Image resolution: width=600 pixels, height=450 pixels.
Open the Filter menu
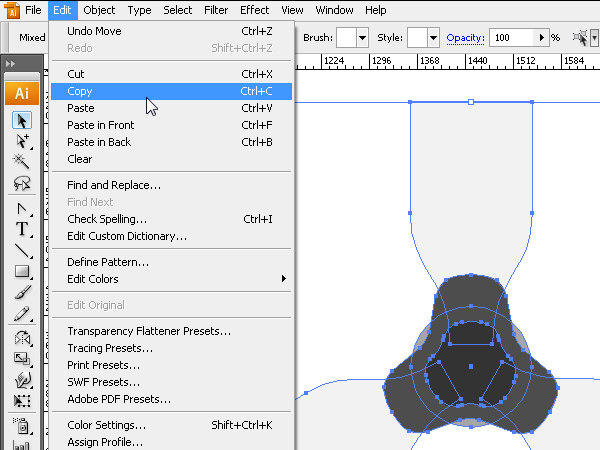216,10
